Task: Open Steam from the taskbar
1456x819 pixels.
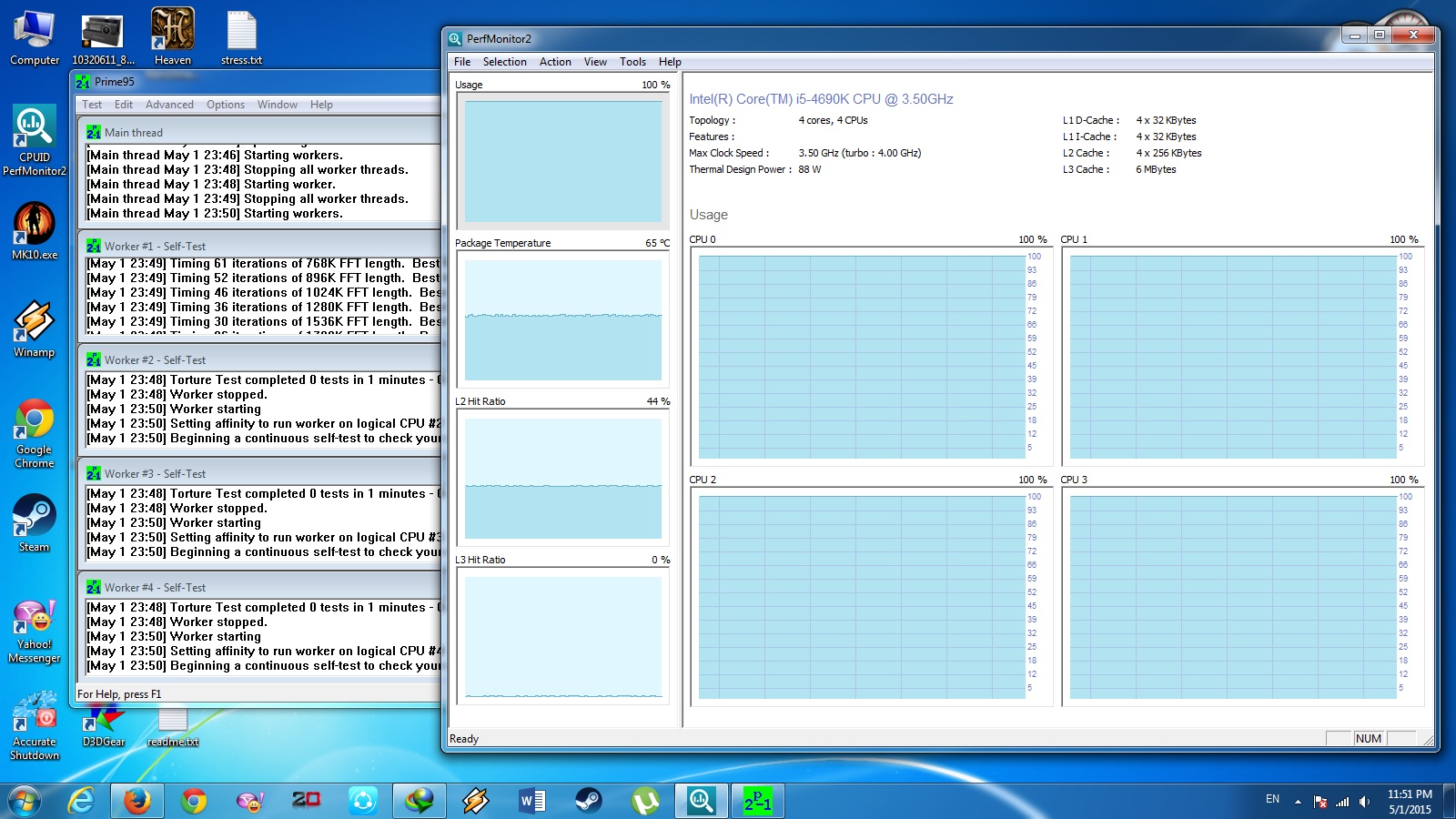Action: [x=589, y=801]
